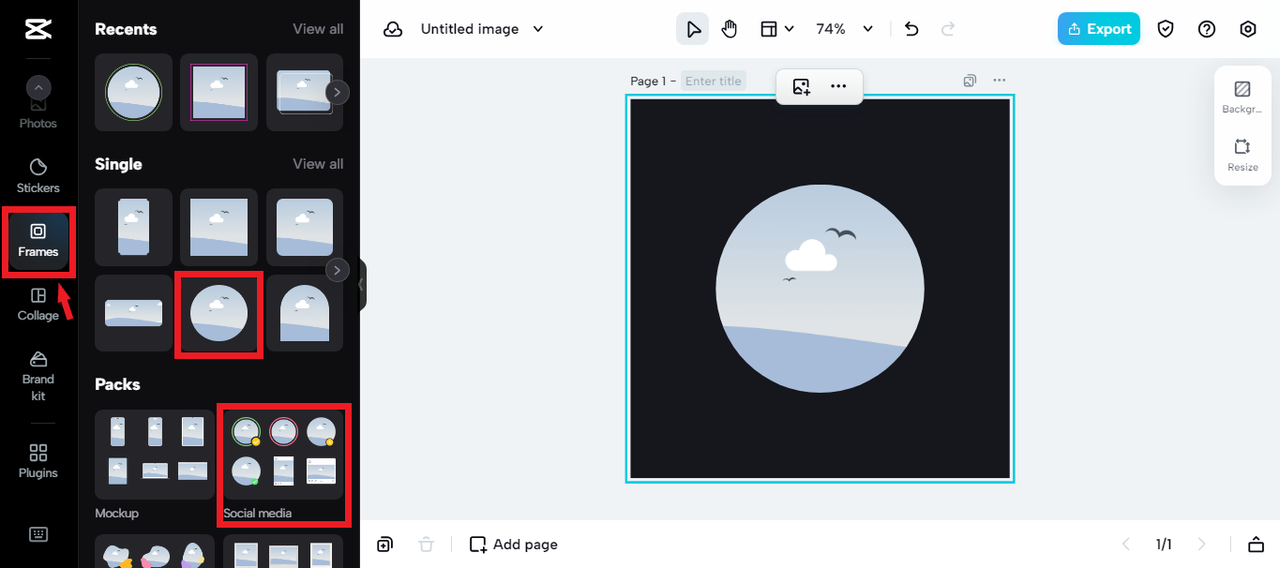Open the Social media frames pack
The width and height of the screenshot is (1280, 568).
point(283,454)
